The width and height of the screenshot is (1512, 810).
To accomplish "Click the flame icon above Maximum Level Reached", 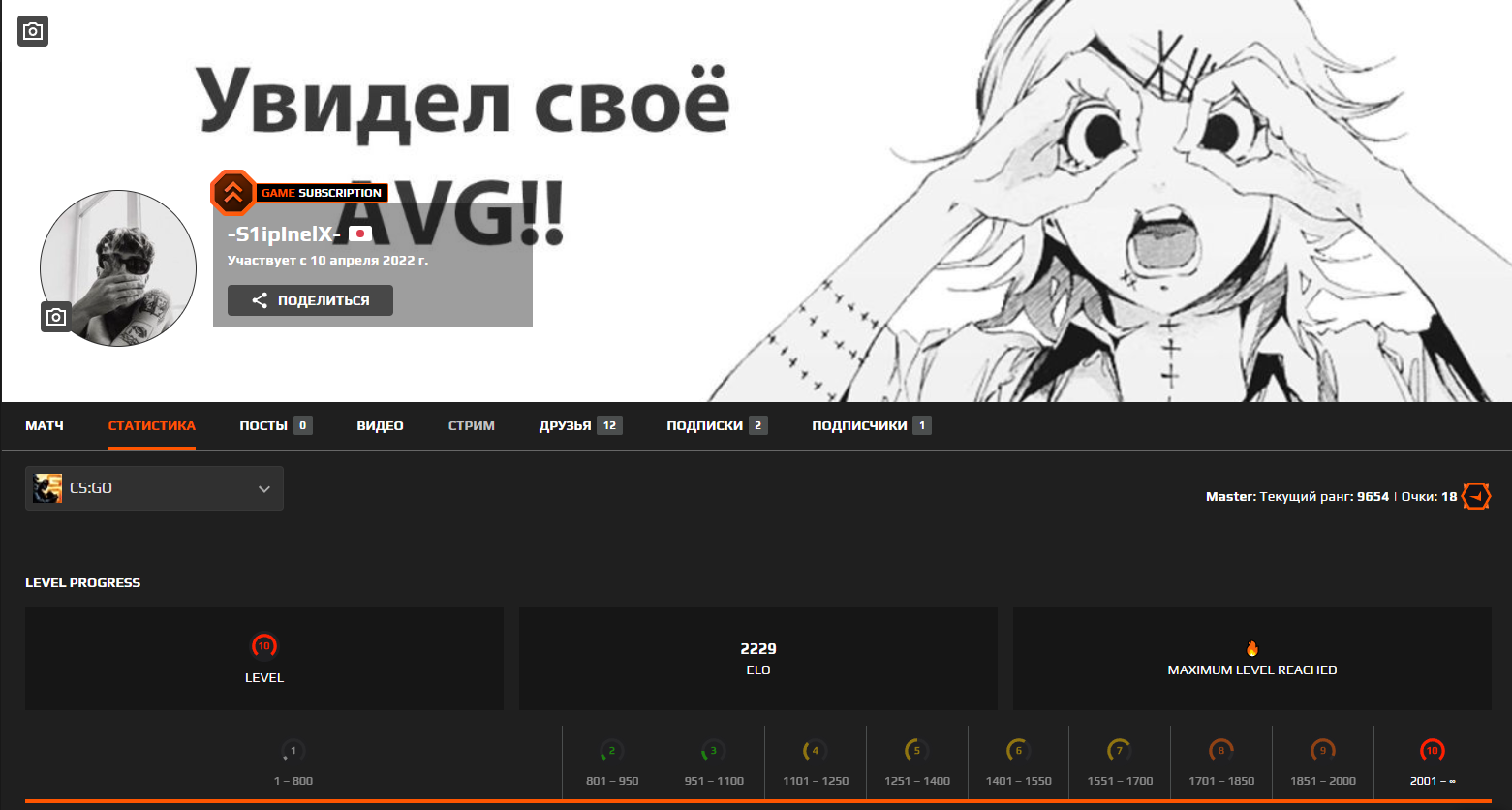I will coord(1252,648).
